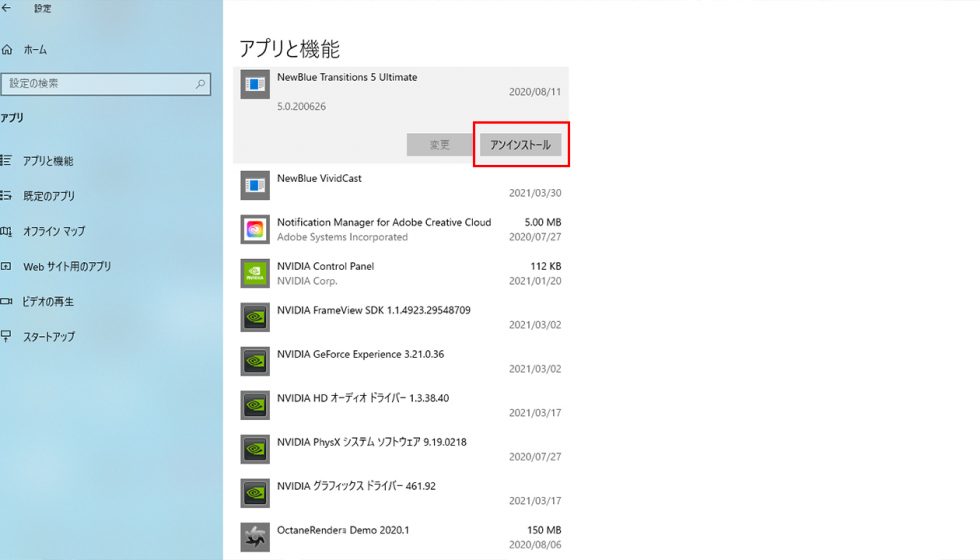Click install date 2021/01/20
980x560 pixels.
tap(535, 281)
